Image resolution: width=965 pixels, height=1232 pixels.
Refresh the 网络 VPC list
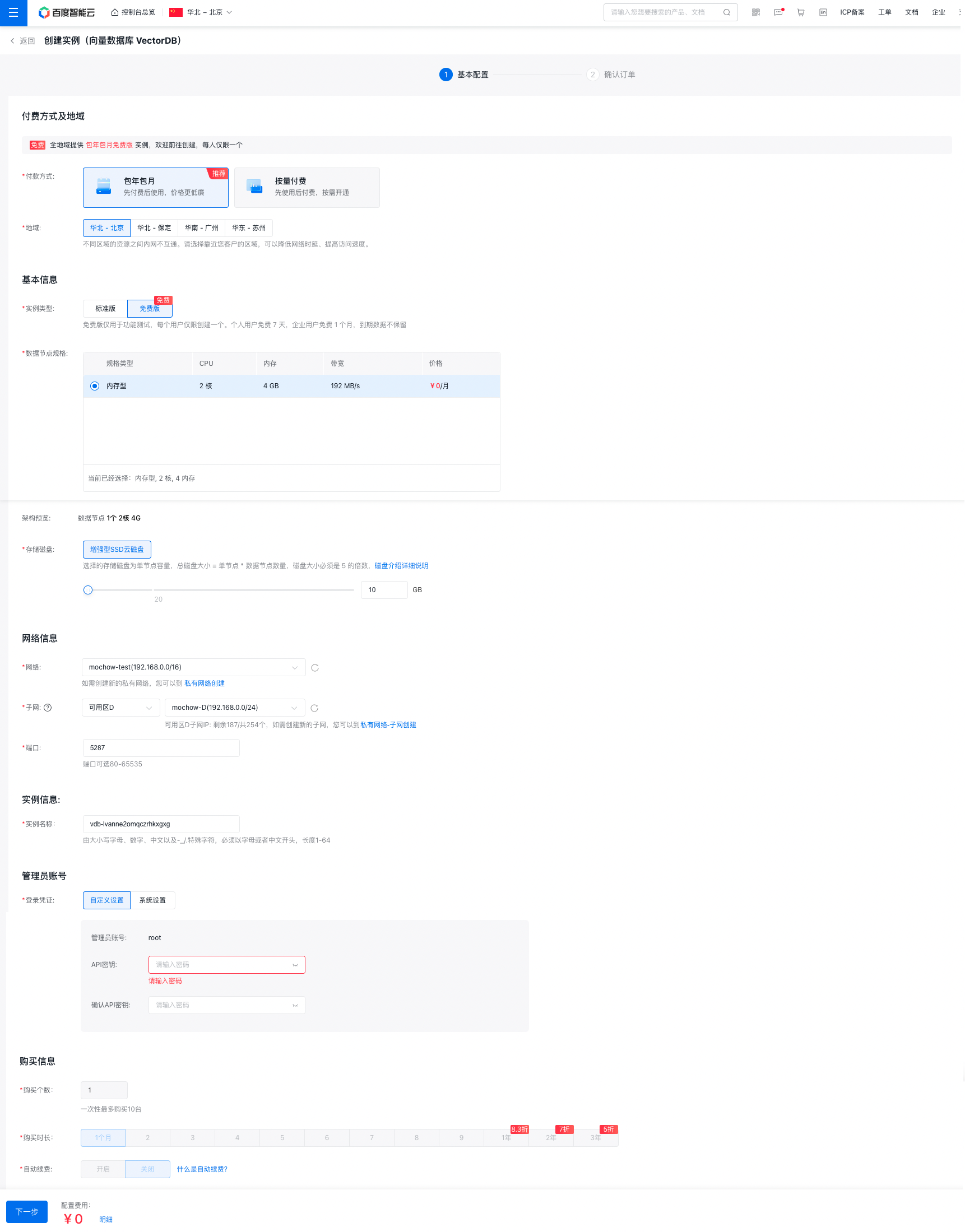point(315,668)
